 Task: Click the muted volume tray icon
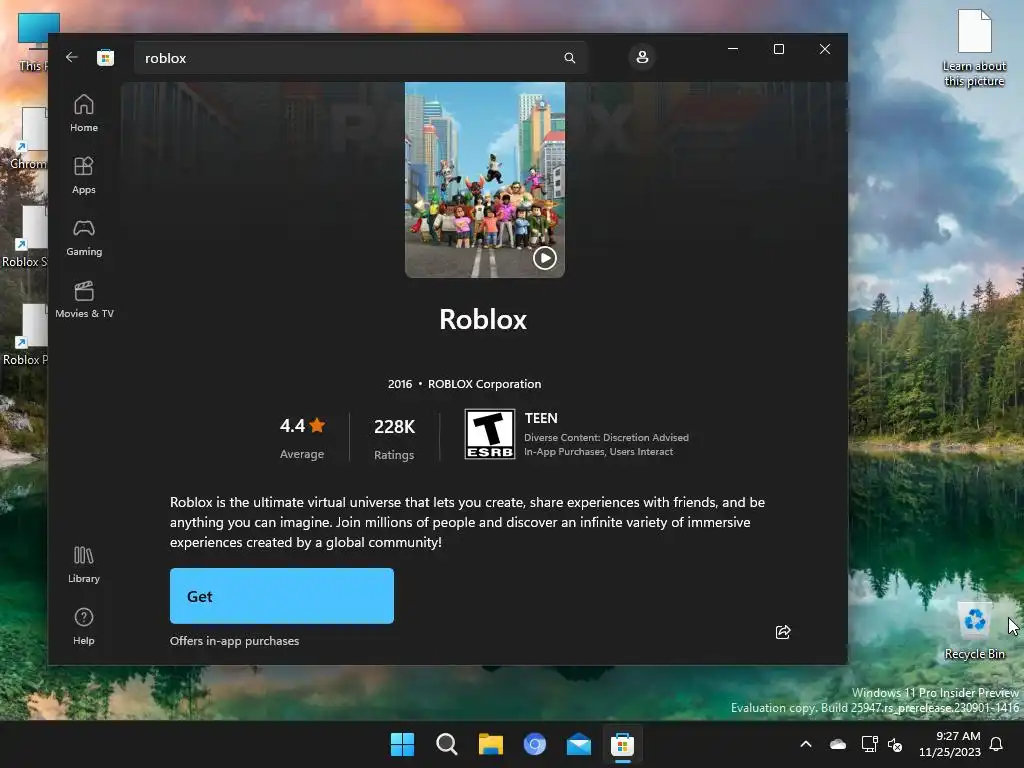click(895, 744)
